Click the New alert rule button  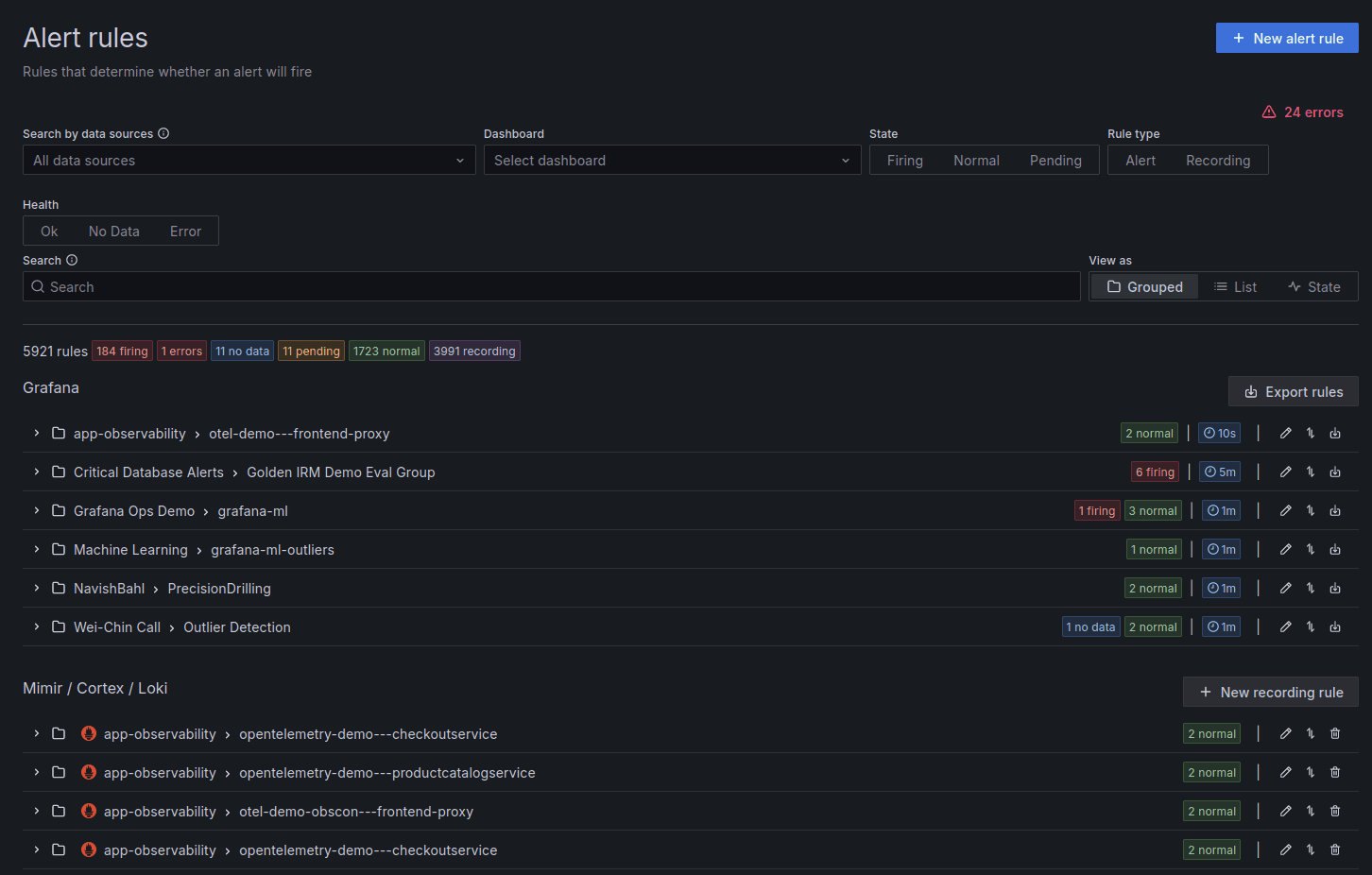(x=1287, y=38)
